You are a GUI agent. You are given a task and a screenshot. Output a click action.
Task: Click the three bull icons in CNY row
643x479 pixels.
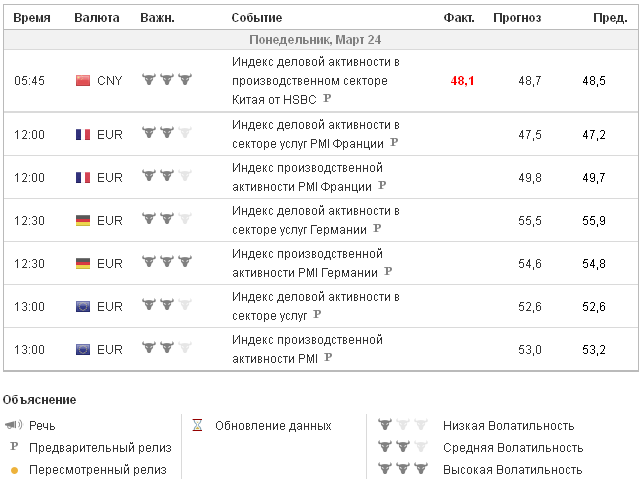click(166, 80)
